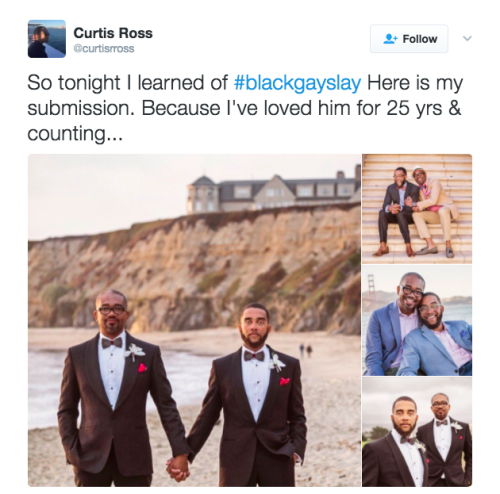Image resolution: width=500 pixels, height=494 pixels.
Task: Click the clasped hands in the main photo
Action: click(178, 468)
